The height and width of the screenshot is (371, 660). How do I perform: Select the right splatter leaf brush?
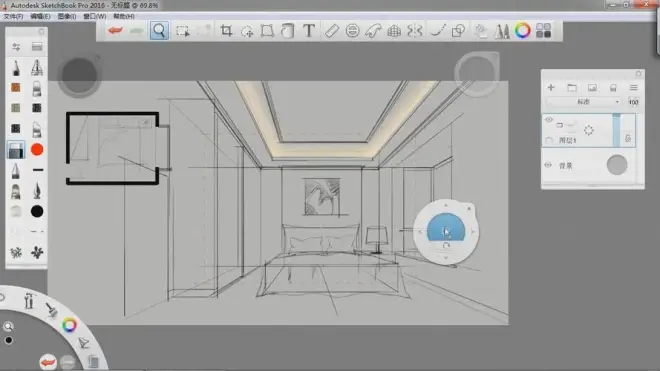click(x=37, y=252)
